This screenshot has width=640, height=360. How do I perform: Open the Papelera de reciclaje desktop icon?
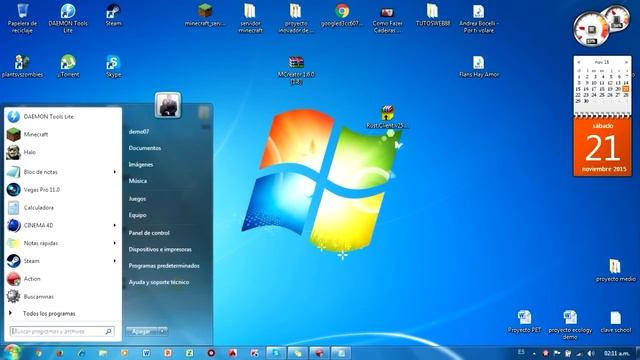pos(22,18)
